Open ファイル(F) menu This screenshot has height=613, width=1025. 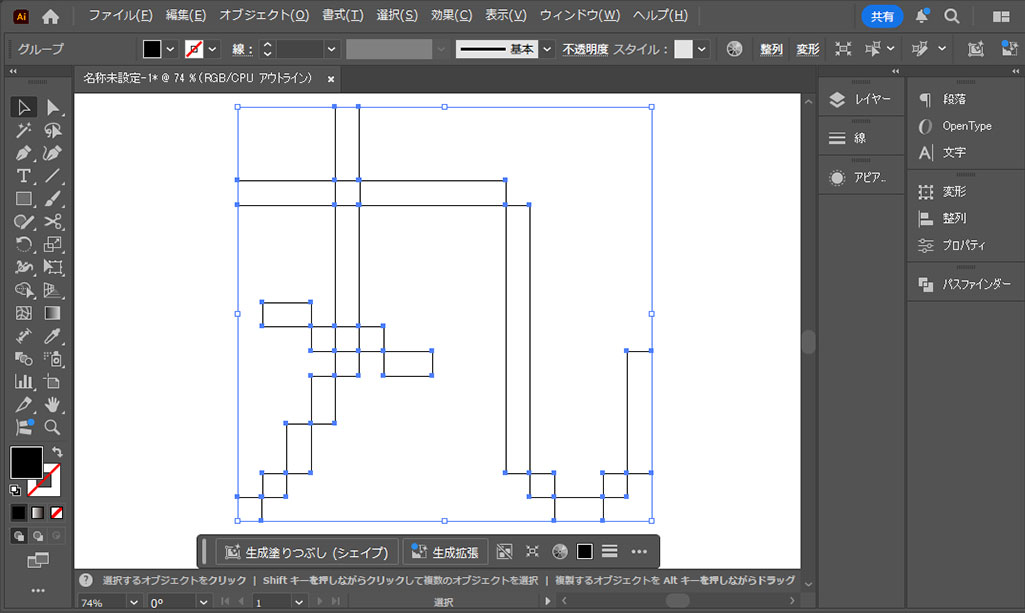[x=120, y=15]
